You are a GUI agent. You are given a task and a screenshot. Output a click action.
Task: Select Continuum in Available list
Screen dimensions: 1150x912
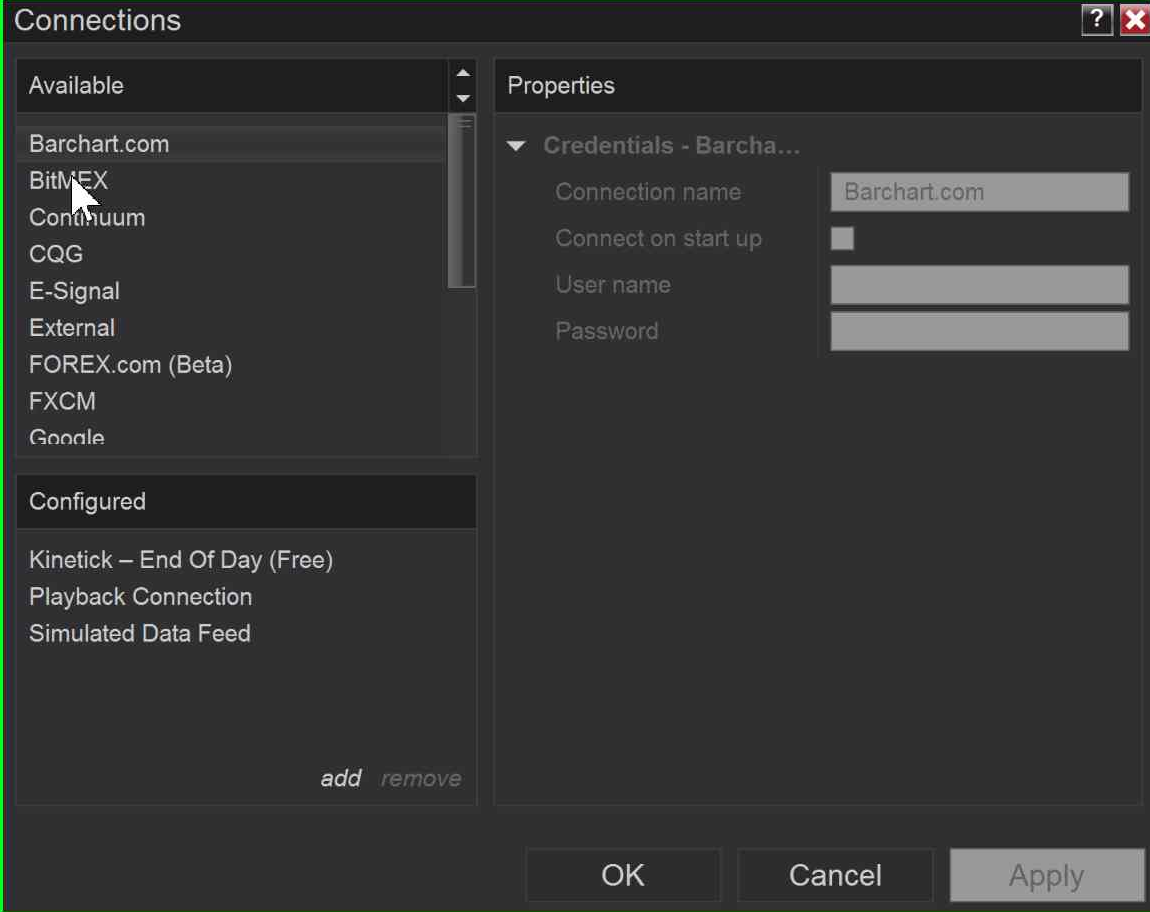pos(231,217)
